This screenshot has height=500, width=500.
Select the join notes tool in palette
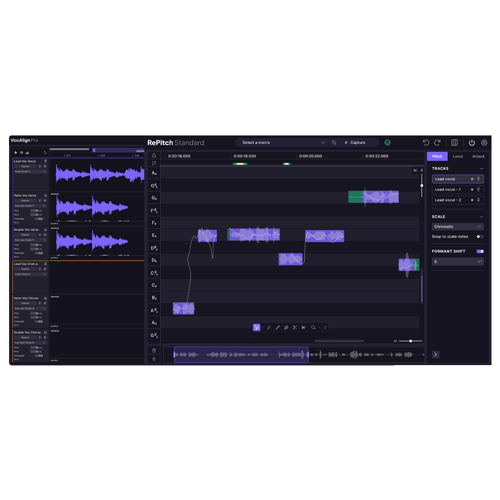[x=303, y=328]
